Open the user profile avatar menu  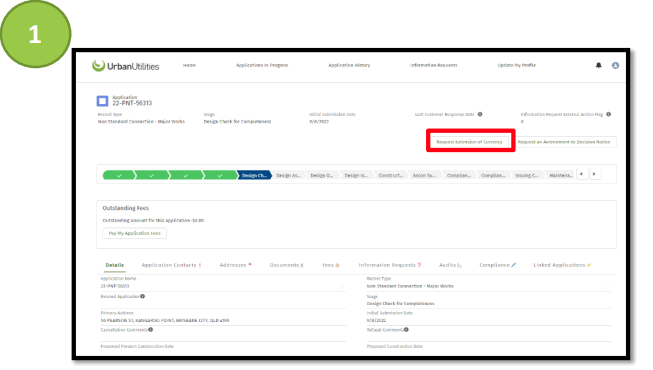tap(615, 65)
